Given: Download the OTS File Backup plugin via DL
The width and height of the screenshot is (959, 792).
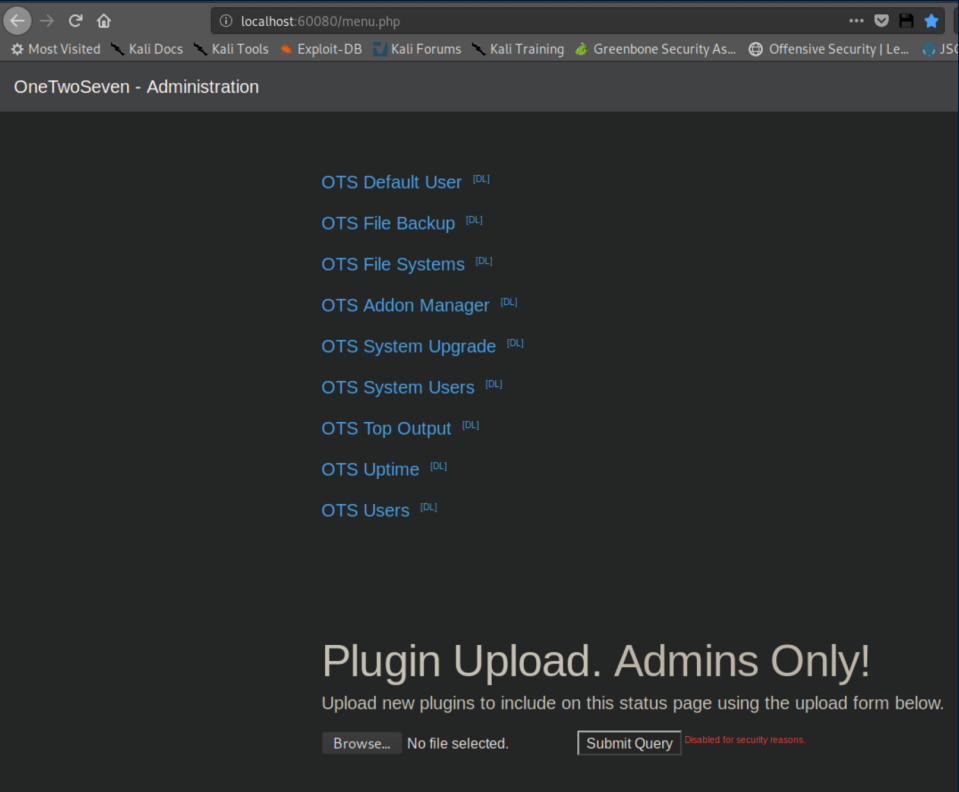Looking at the screenshot, I should click(474, 220).
